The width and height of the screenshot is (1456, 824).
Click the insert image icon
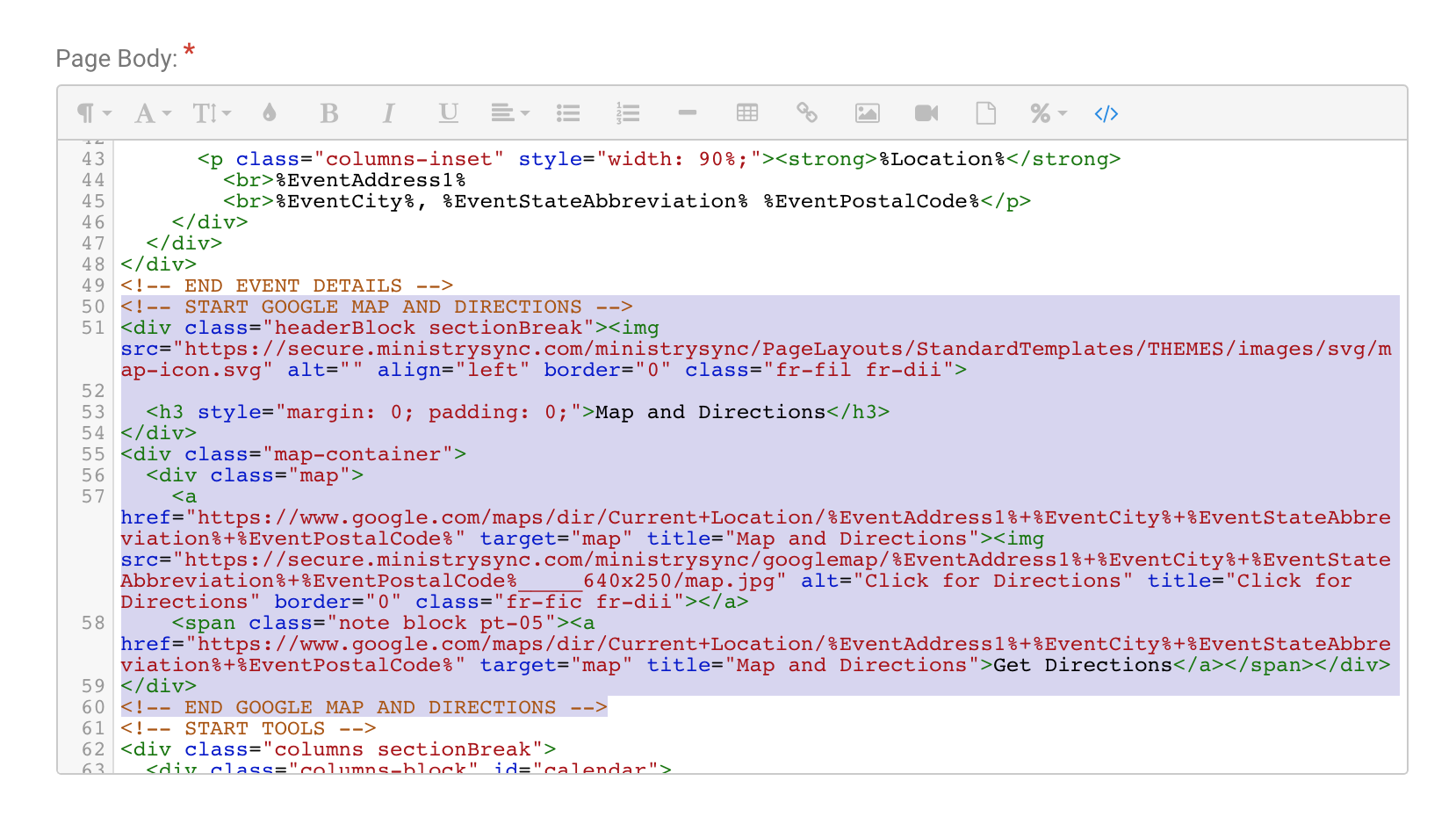(x=867, y=113)
